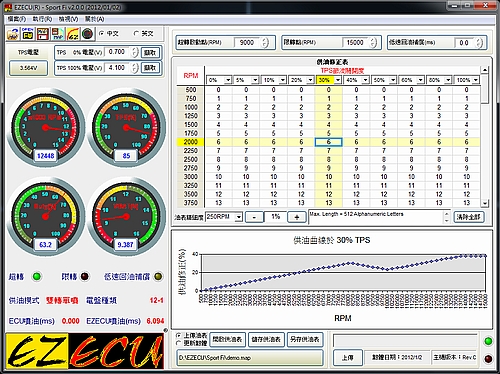The width and height of the screenshot is (500, 374).
Task: Click the fuel table vertical scrollbar down arrow
Action: pyautogui.click(x=485, y=203)
